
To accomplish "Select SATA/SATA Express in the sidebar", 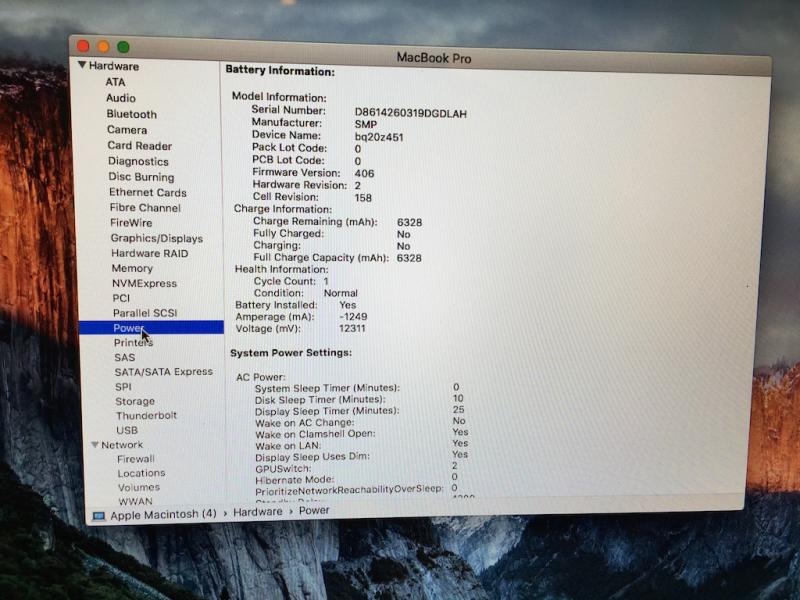I will (163, 372).
